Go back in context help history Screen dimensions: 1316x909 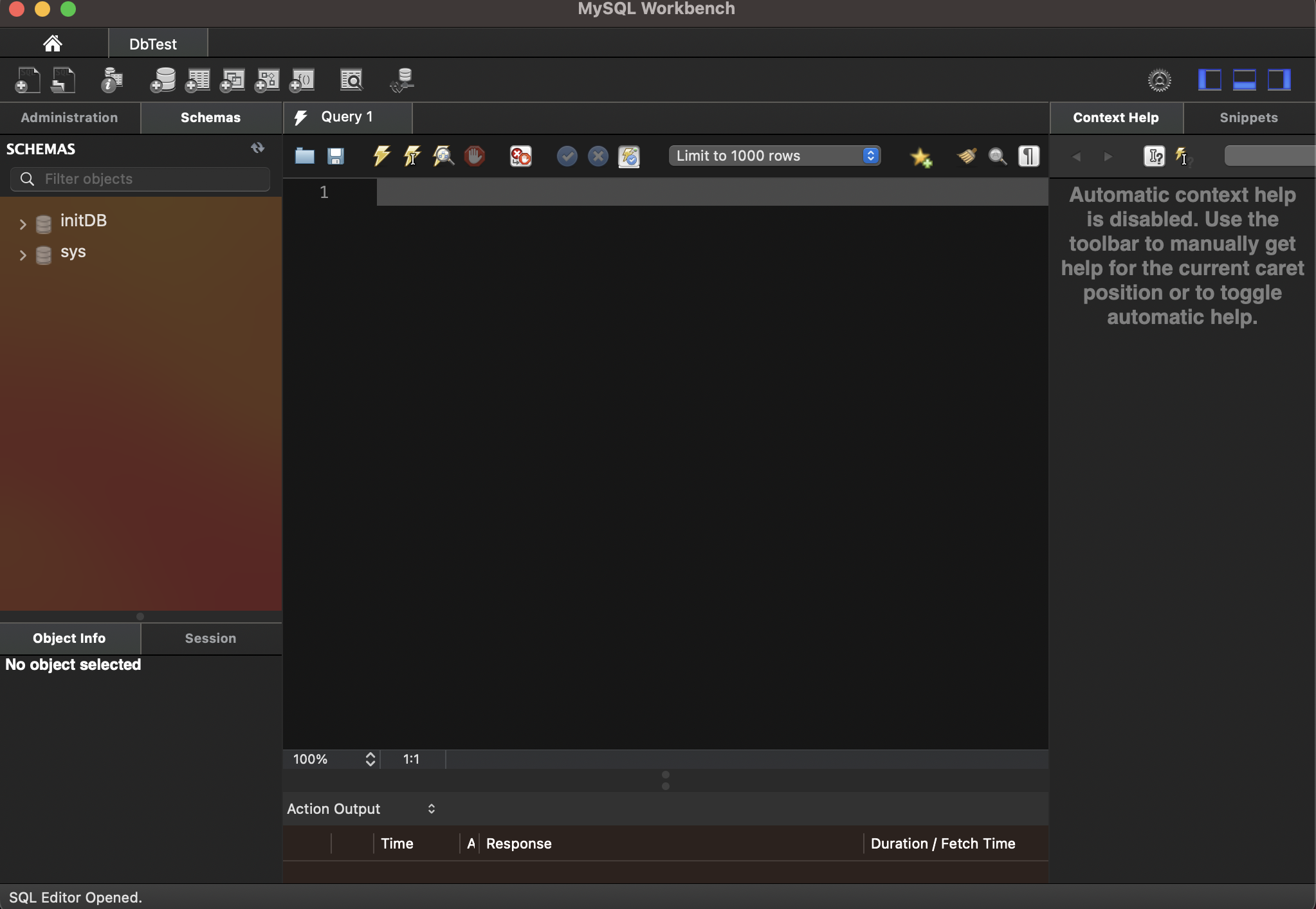[x=1076, y=156]
